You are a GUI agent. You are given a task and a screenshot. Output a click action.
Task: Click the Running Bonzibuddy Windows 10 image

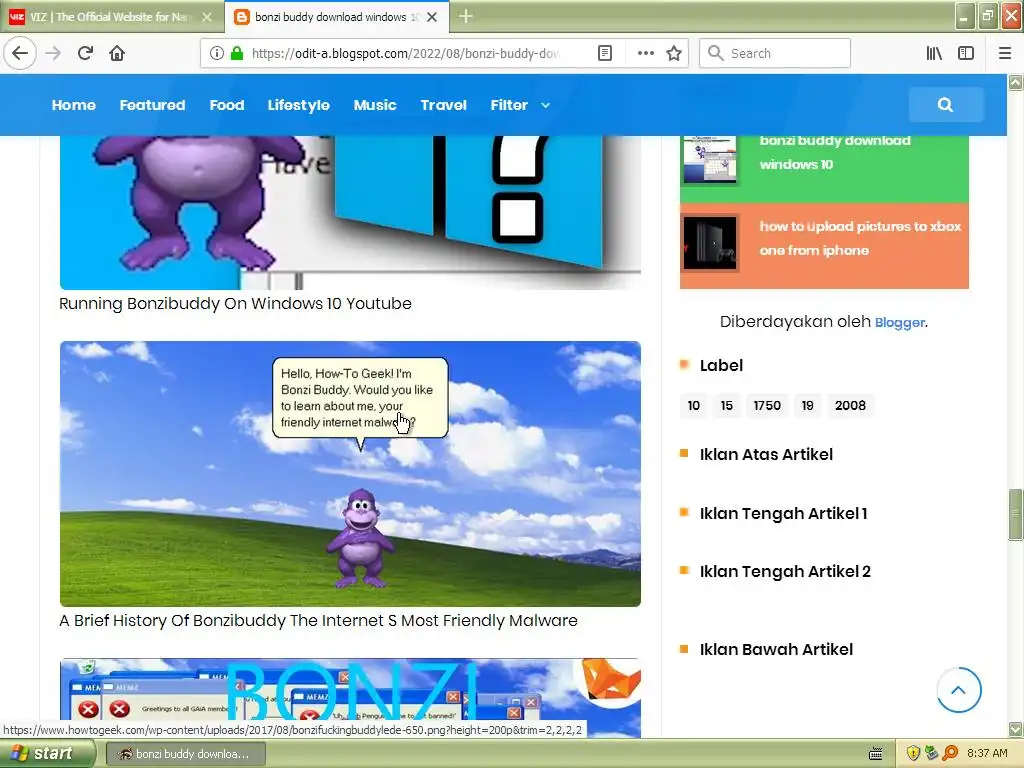point(350,212)
